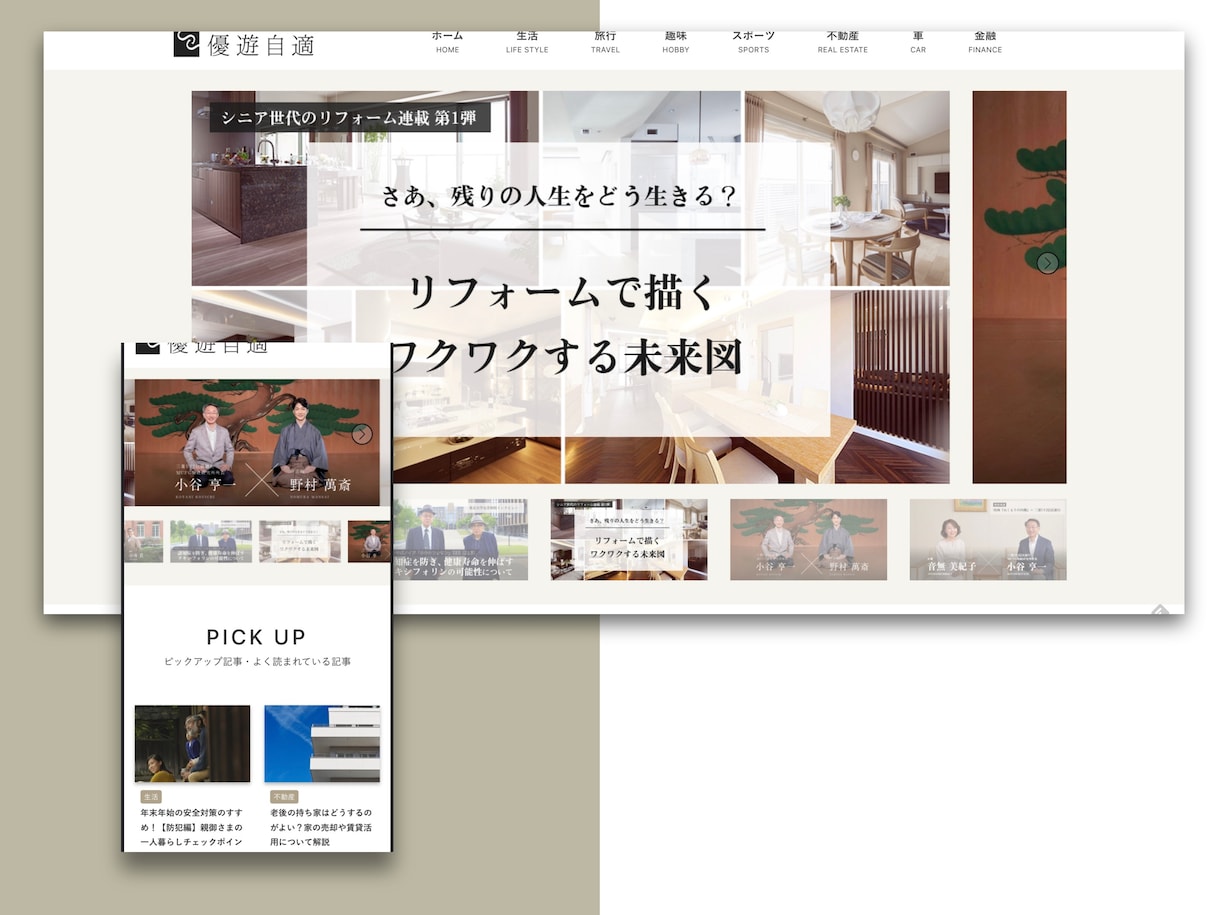The width and height of the screenshot is (1220, 915).
Task: Open the スポーツ SPORTS menu item
Action: [754, 42]
